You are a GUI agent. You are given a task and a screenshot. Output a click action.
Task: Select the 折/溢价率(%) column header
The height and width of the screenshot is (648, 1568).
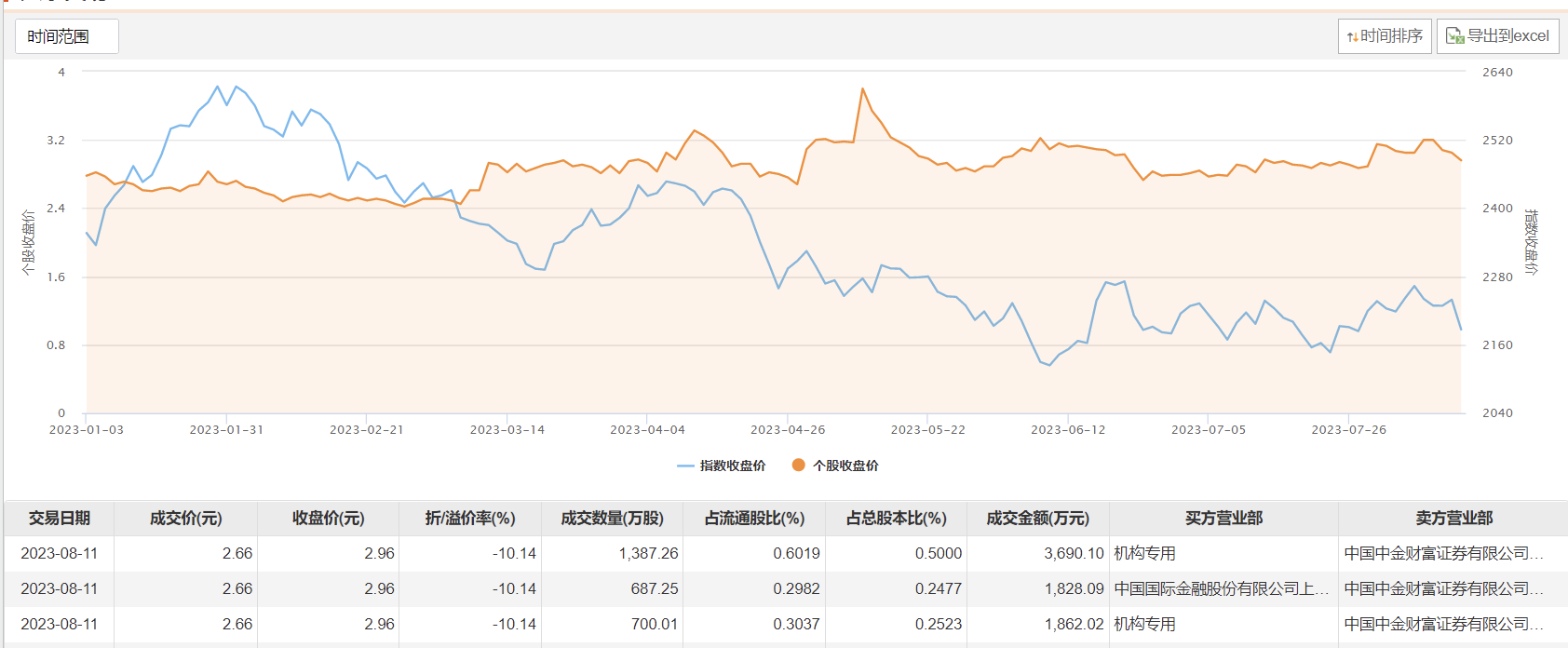469,518
